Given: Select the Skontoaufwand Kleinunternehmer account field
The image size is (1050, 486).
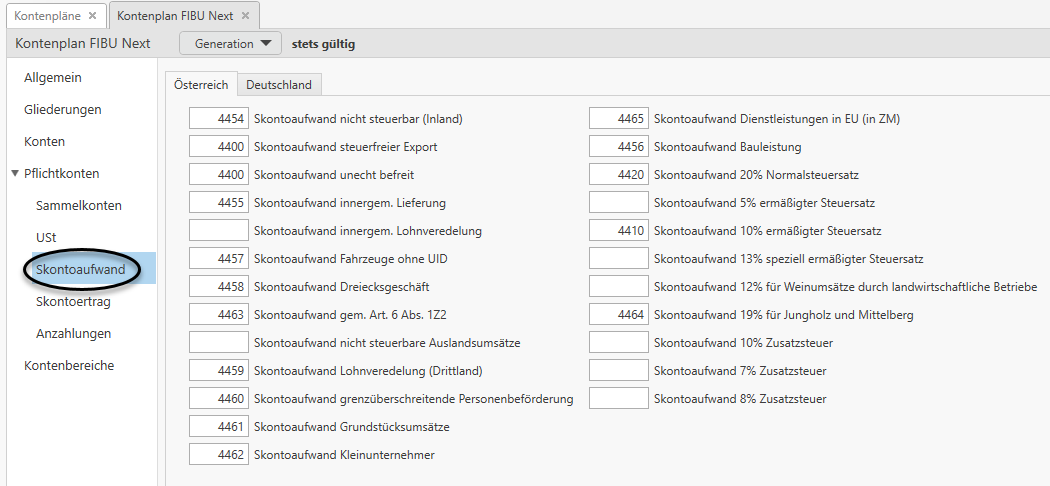Looking at the screenshot, I should tap(218, 455).
